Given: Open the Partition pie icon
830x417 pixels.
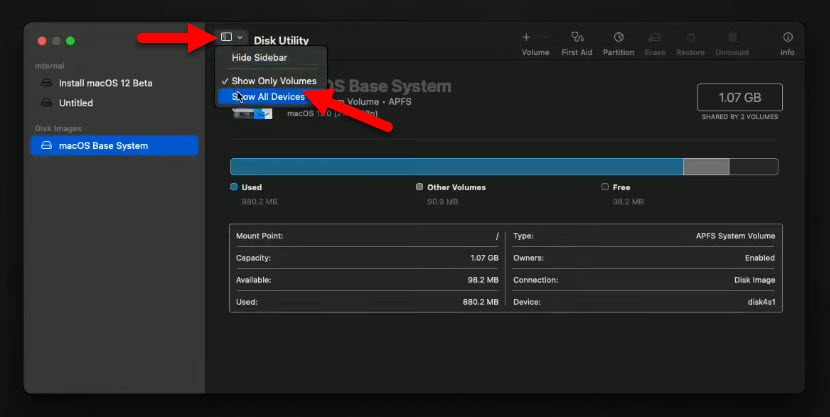Looking at the screenshot, I should click(x=618, y=37).
